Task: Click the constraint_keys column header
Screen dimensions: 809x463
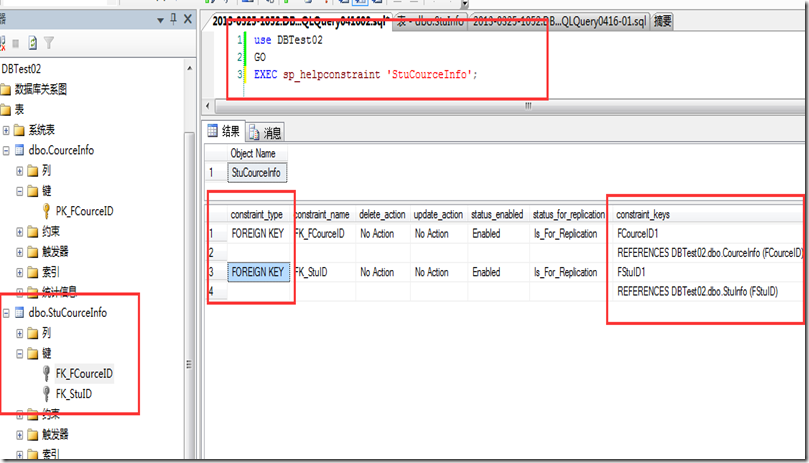Action: coord(706,214)
